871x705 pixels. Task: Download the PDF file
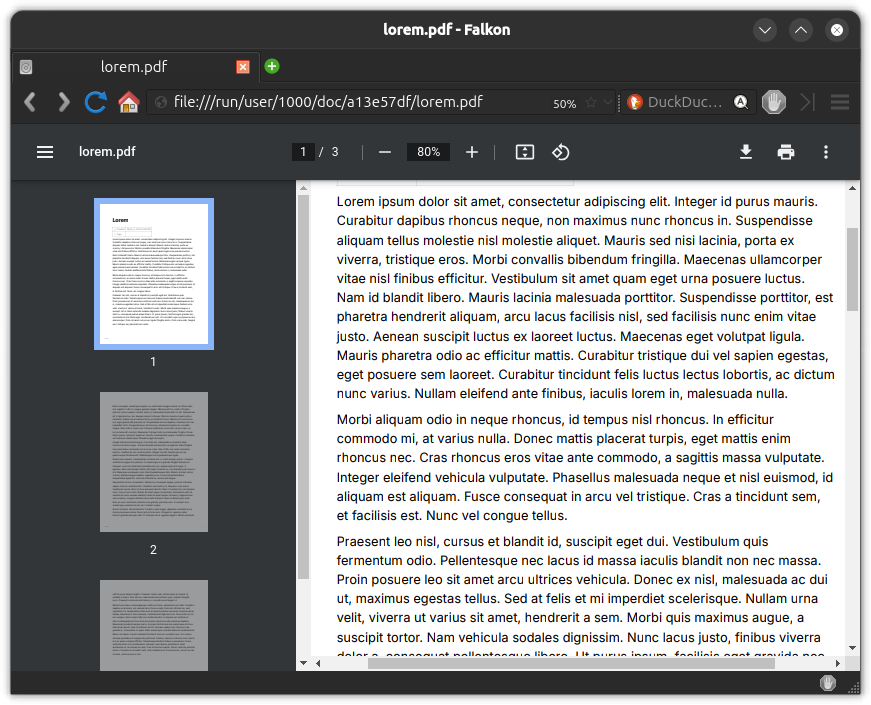pos(746,152)
